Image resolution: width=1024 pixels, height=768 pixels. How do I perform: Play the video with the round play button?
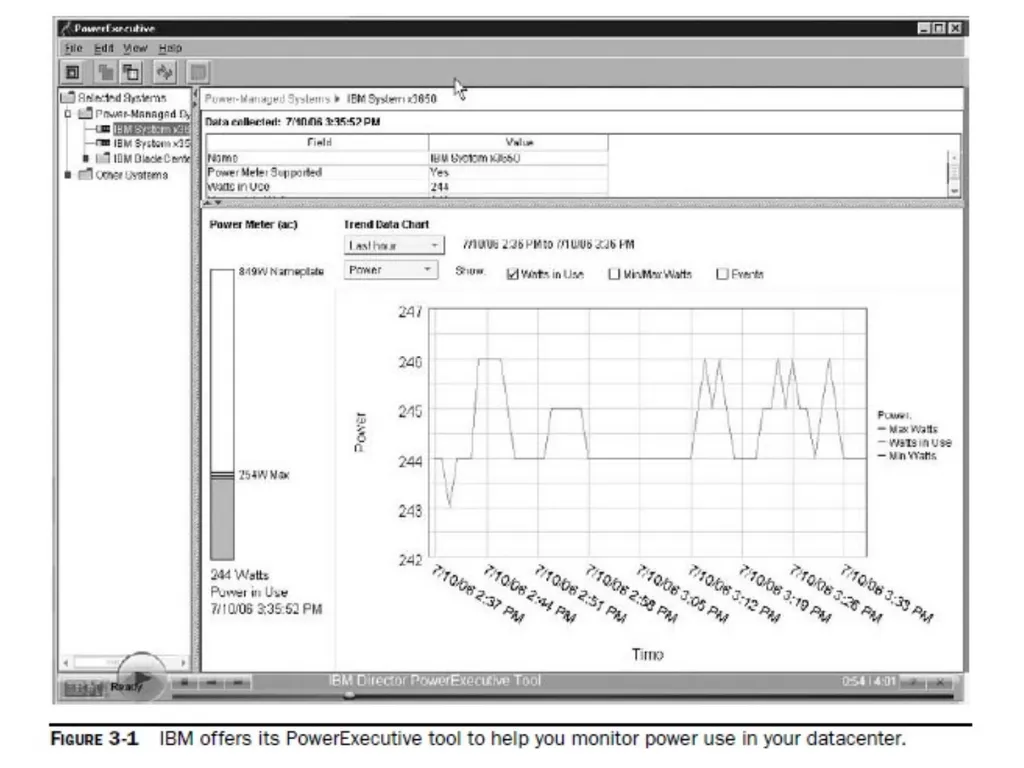141,679
